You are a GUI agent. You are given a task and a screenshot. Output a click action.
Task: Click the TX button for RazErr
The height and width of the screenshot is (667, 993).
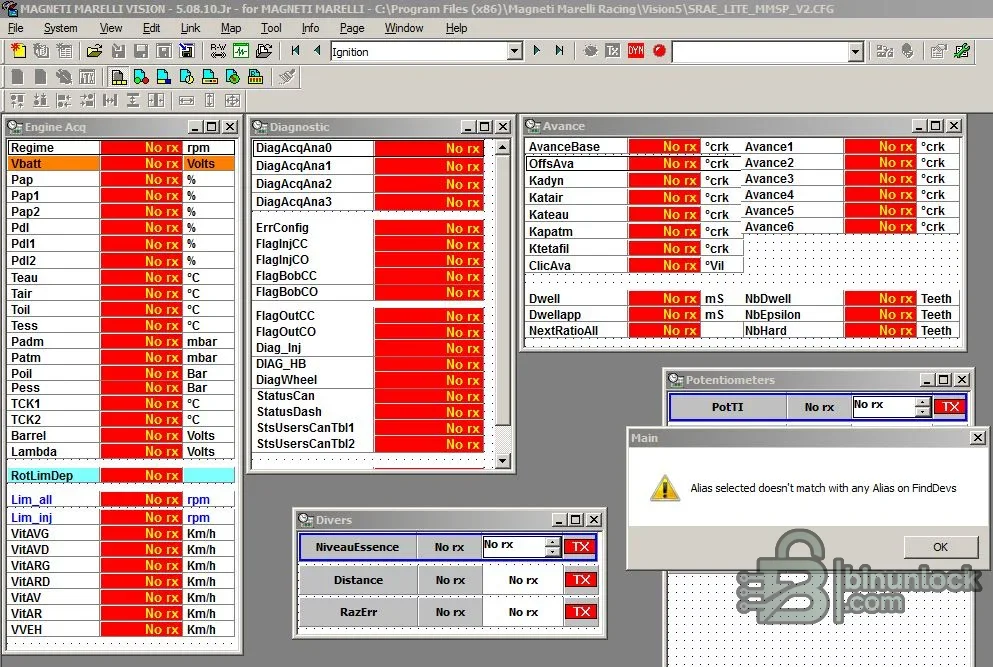point(581,612)
